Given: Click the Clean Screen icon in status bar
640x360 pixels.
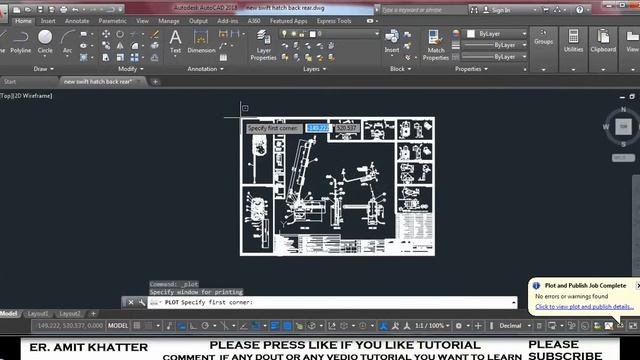Looking at the screenshot, I should point(633,326).
